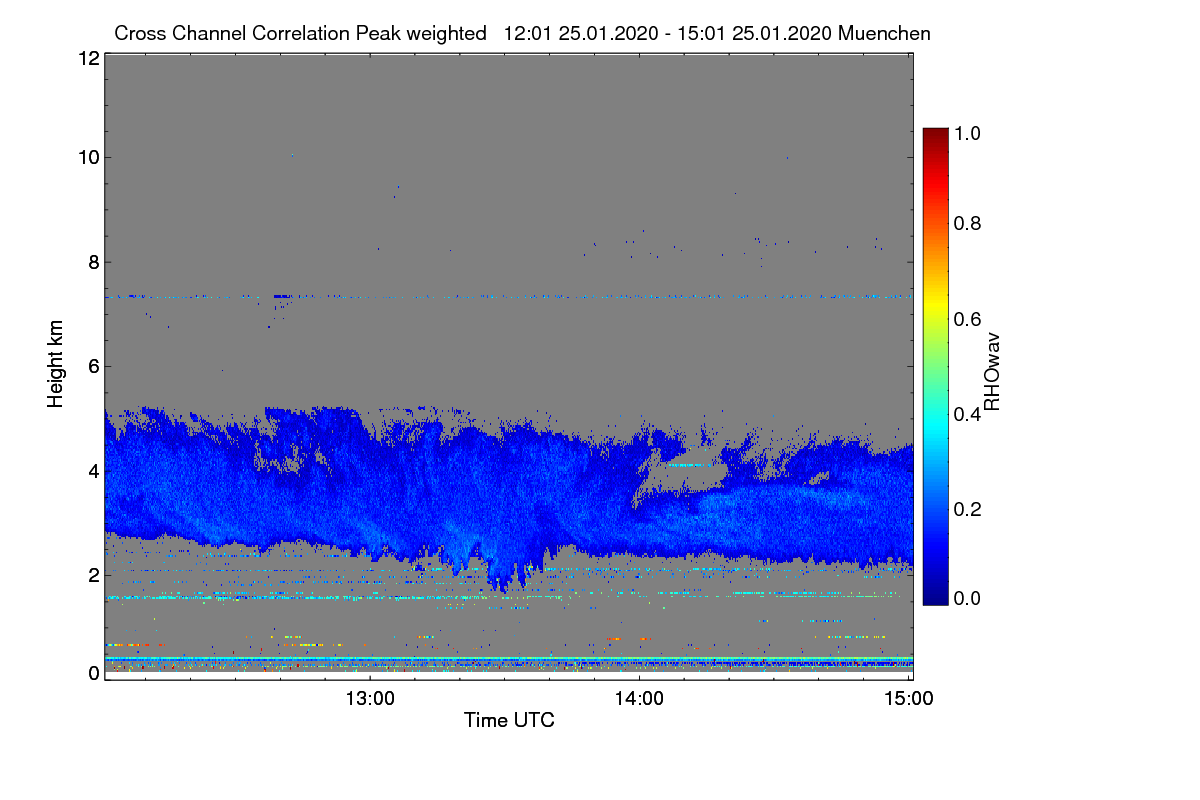Click the colorbar '0.8' value label
This screenshot has width=1200, height=800.
966,223
